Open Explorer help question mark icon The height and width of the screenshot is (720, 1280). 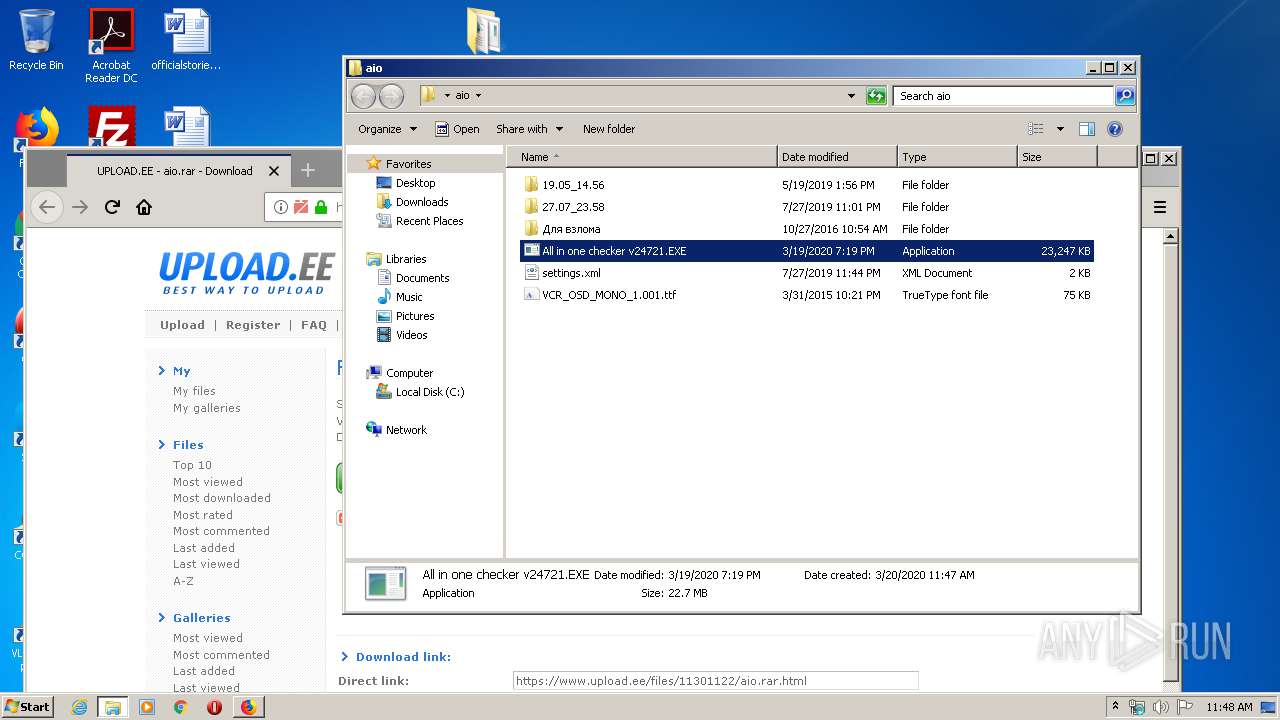pyautogui.click(x=1115, y=129)
